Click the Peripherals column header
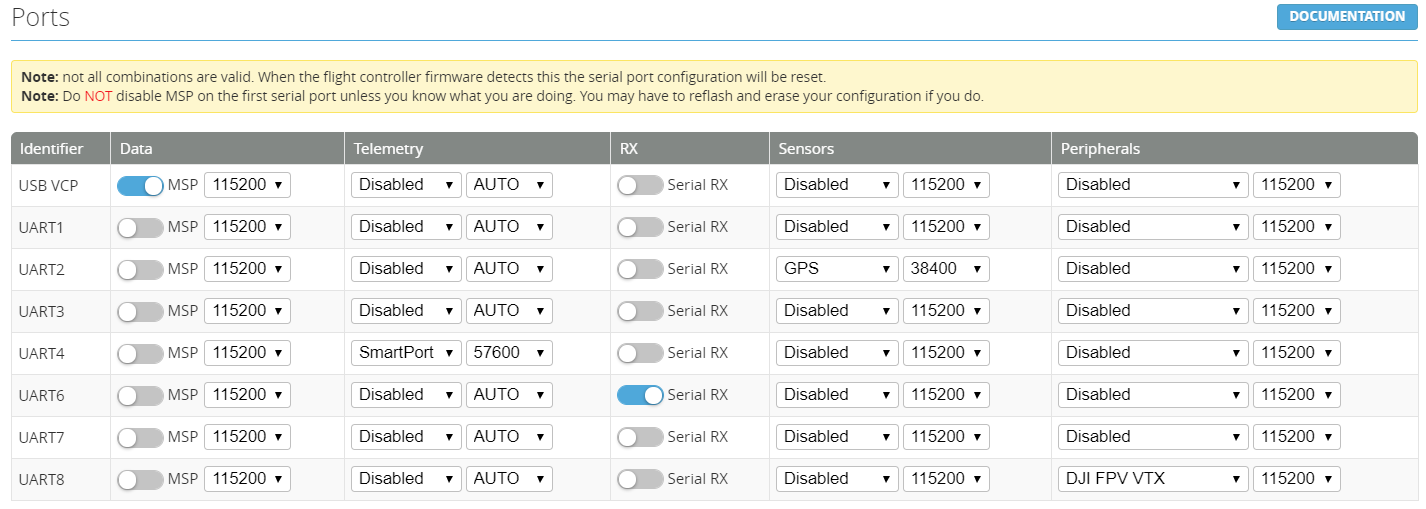 coord(1100,149)
